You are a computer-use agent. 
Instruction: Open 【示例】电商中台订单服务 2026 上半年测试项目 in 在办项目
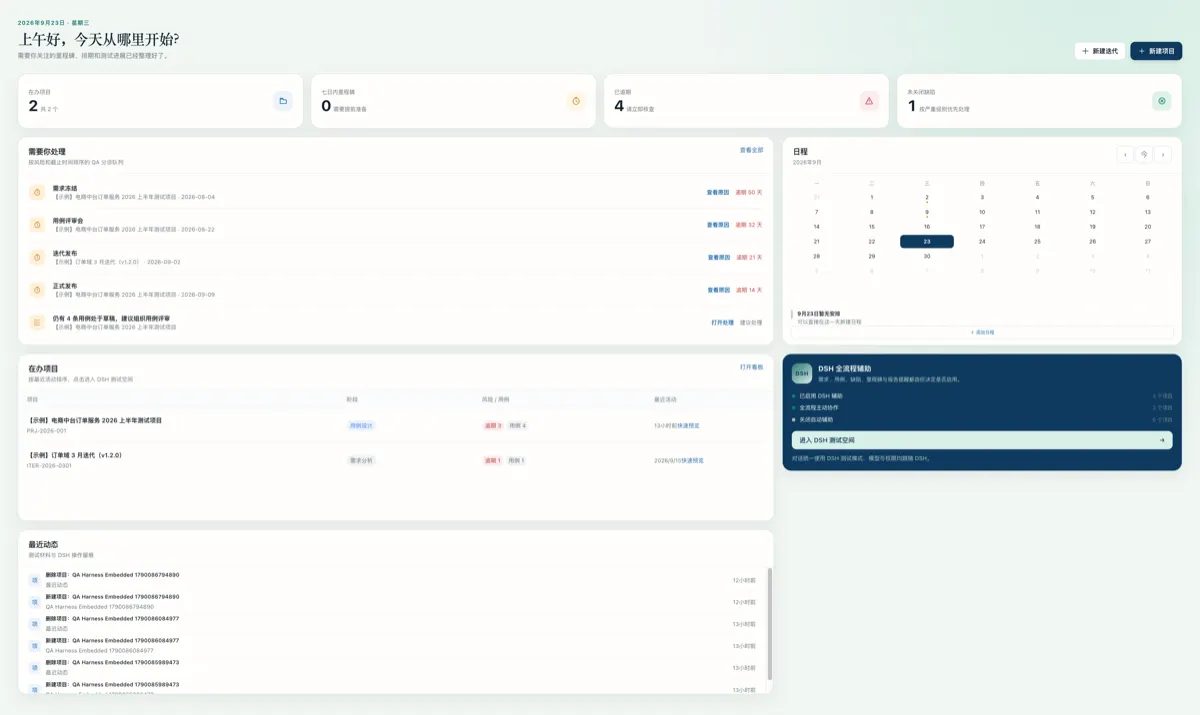click(95, 420)
